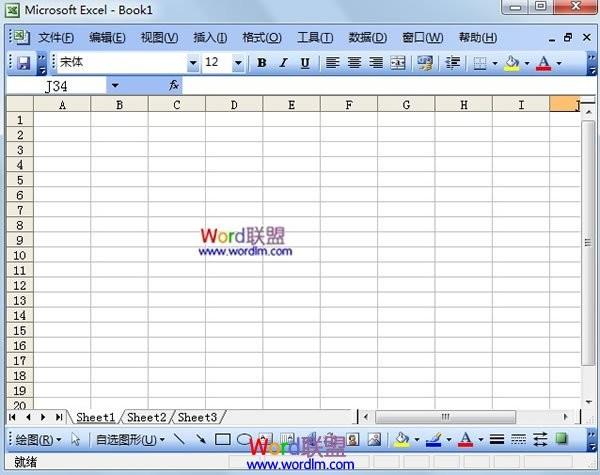
Task: Click into the formula bar
Action: (388, 85)
